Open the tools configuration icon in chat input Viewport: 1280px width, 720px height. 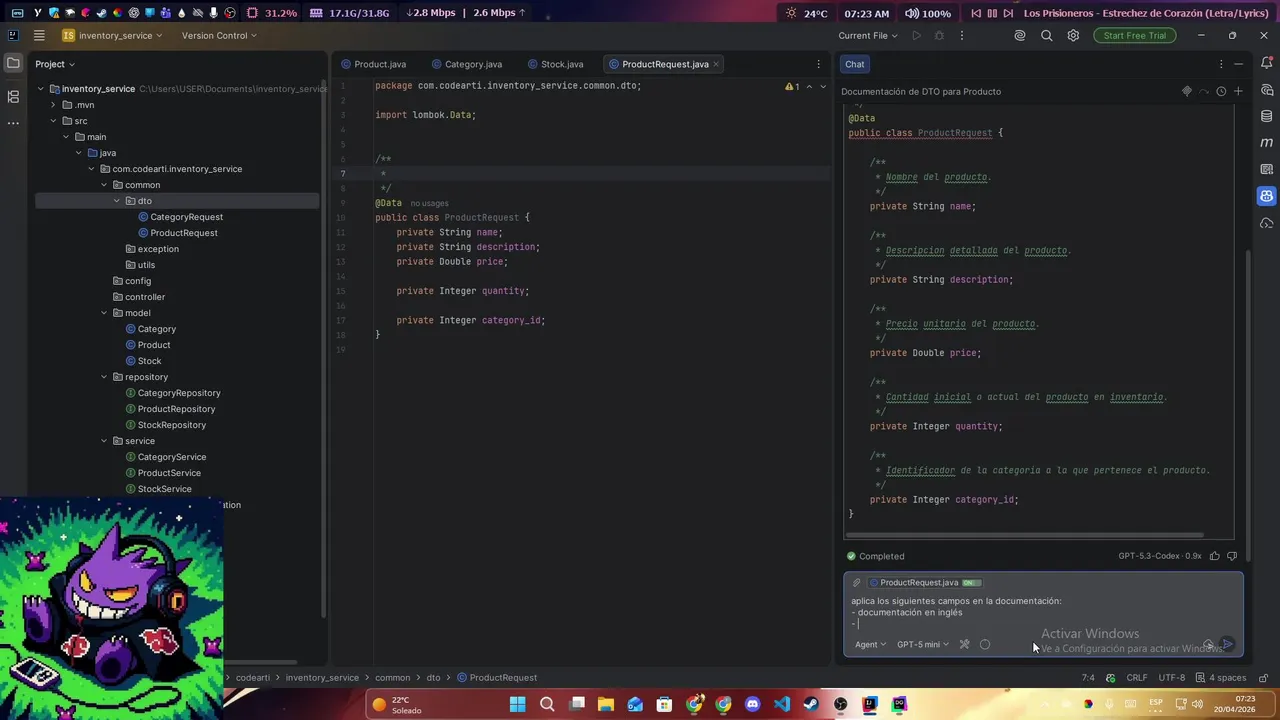(964, 644)
